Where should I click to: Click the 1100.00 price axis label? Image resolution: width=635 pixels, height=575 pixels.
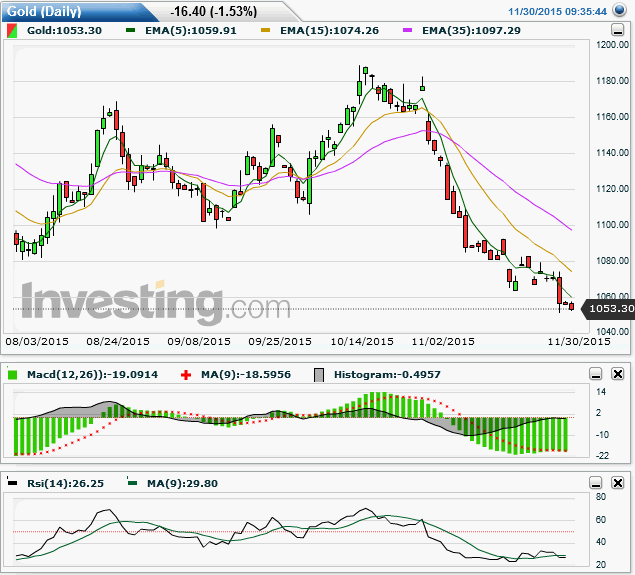pyautogui.click(x=612, y=225)
